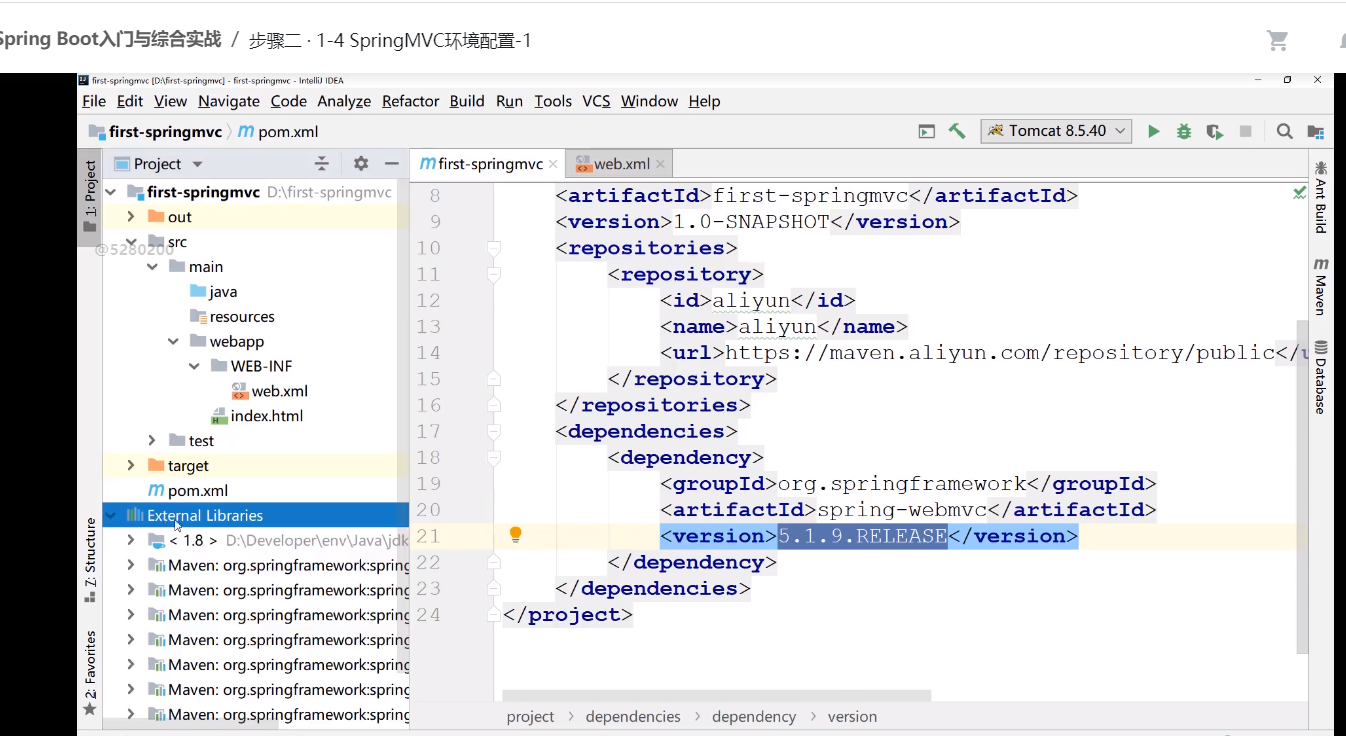The width and height of the screenshot is (1346, 736).
Task: Expand the out folder
Action: 131,217
